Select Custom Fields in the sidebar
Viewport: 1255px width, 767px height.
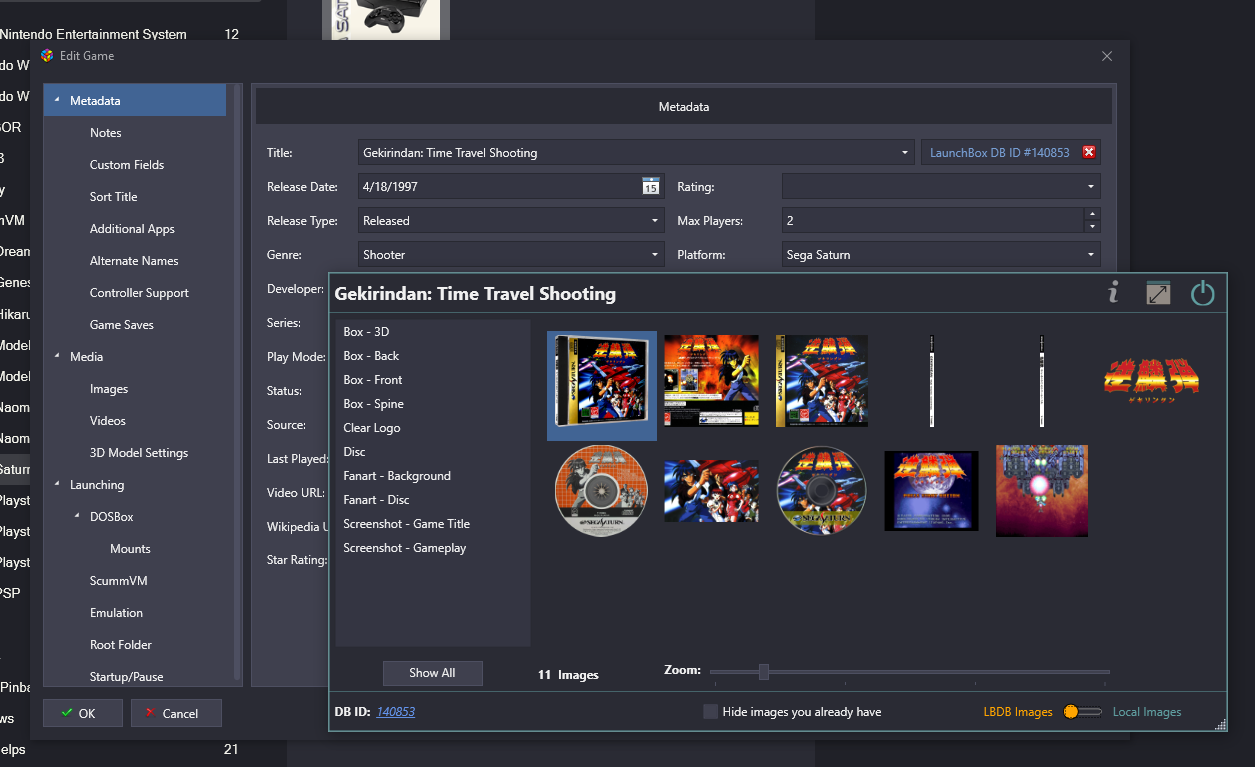click(x=127, y=165)
